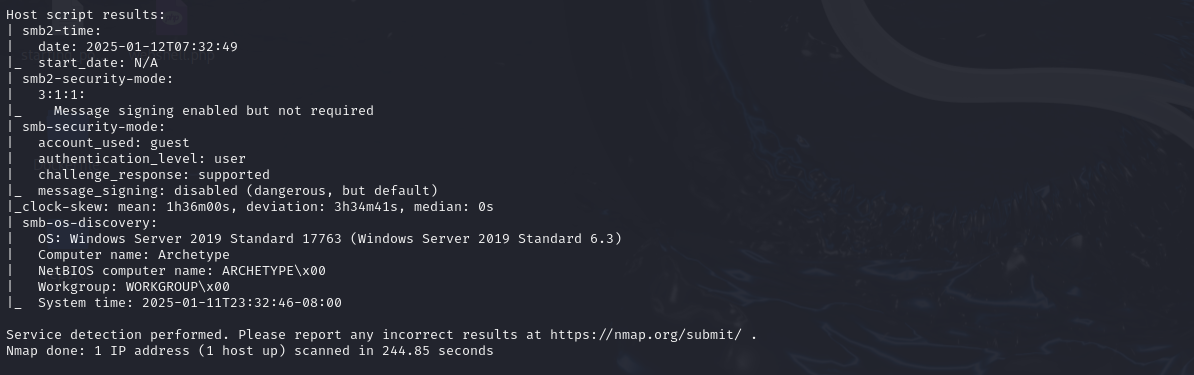The image size is (1194, 375).
Task: Click the 3:1:1 dialect line
Action: click(x=62, y=95)
